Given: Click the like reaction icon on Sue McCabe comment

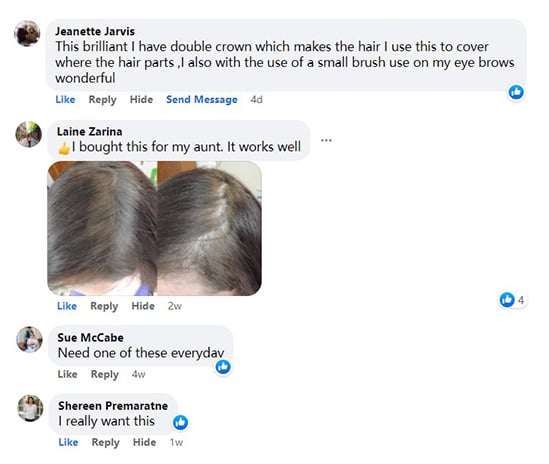Looking at the screenshot, I should point(223,367).
